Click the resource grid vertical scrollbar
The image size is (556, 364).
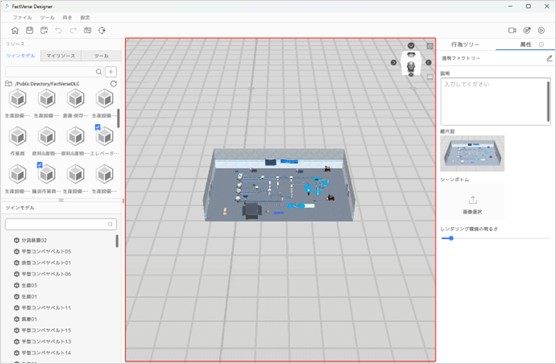pyautogui.click(x=118, y=118)
